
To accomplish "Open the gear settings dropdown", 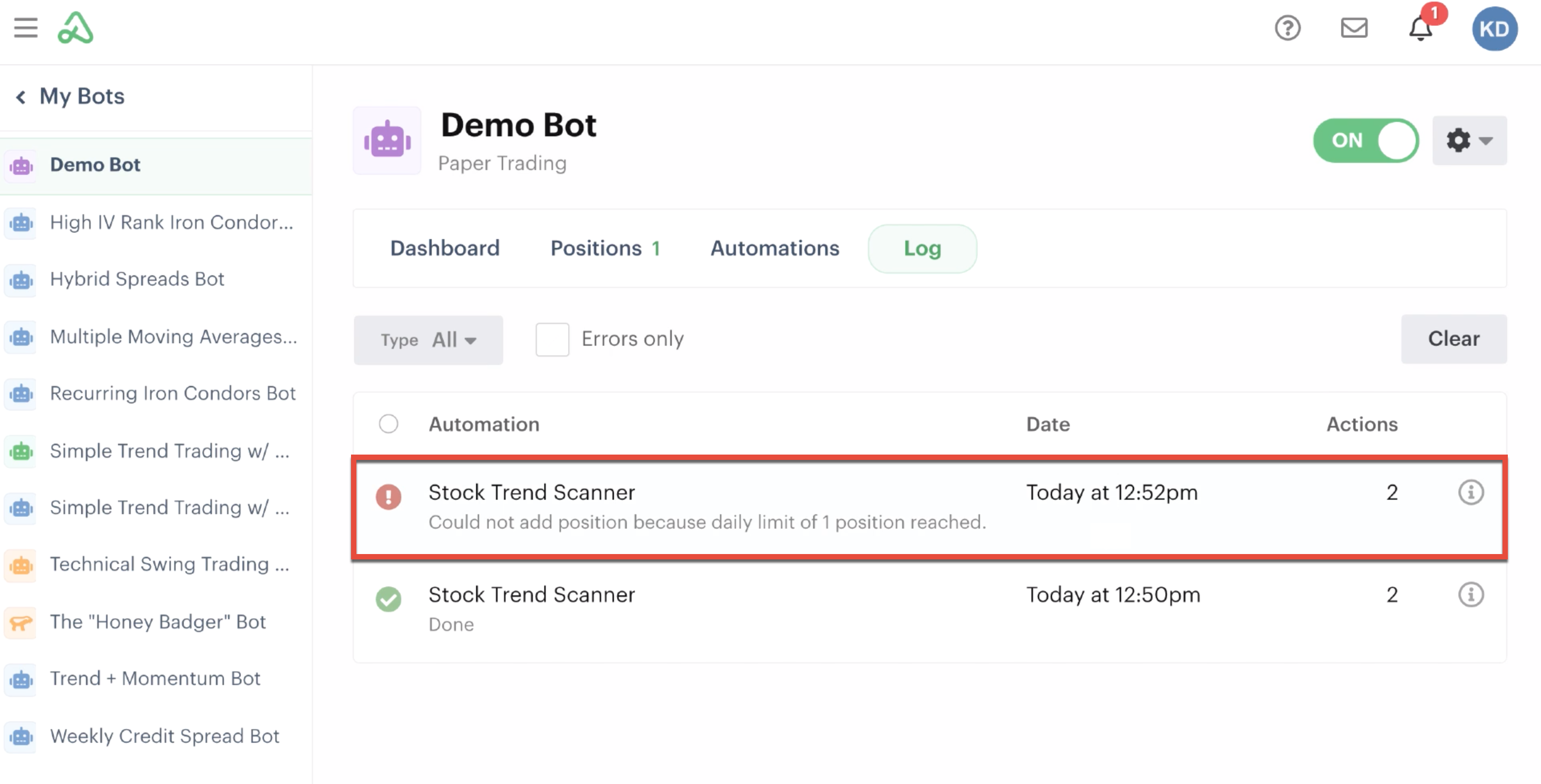I will click(1469, 141).
